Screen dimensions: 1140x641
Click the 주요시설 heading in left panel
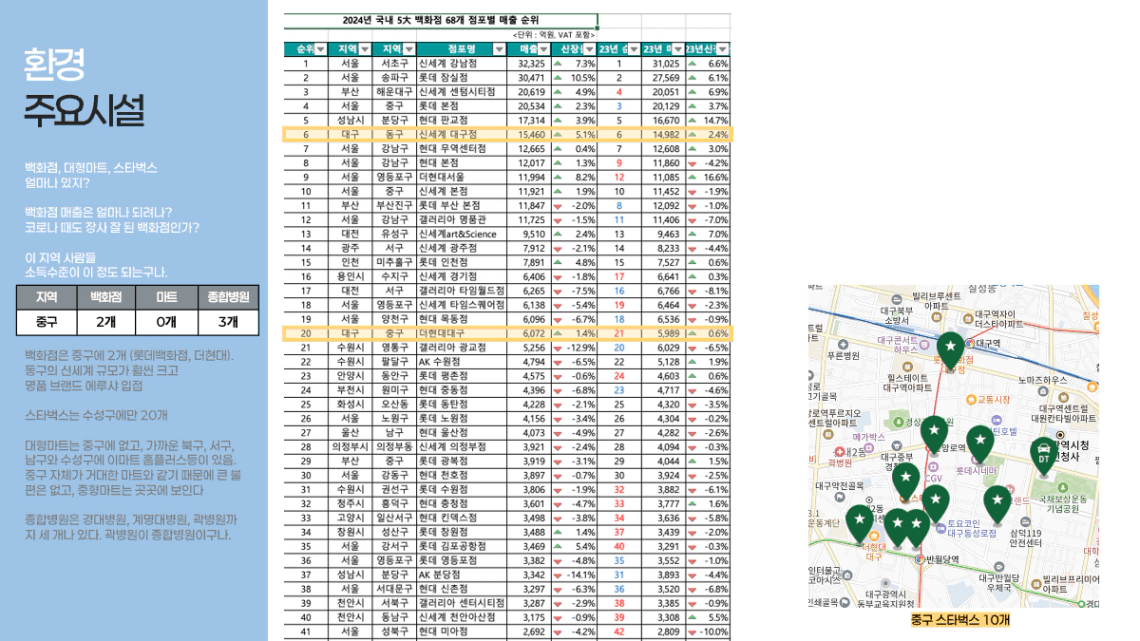pos(84,110)
